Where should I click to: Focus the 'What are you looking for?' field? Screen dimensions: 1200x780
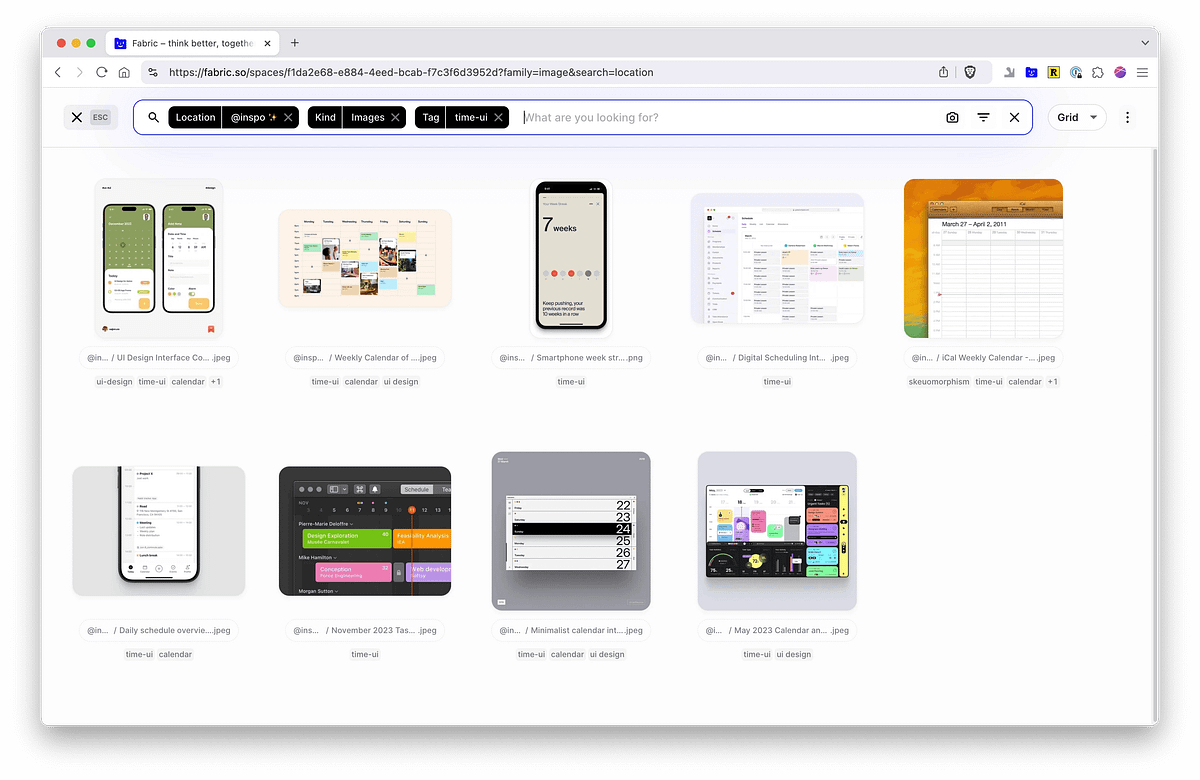pyautogui.click(x=727, y=117)
